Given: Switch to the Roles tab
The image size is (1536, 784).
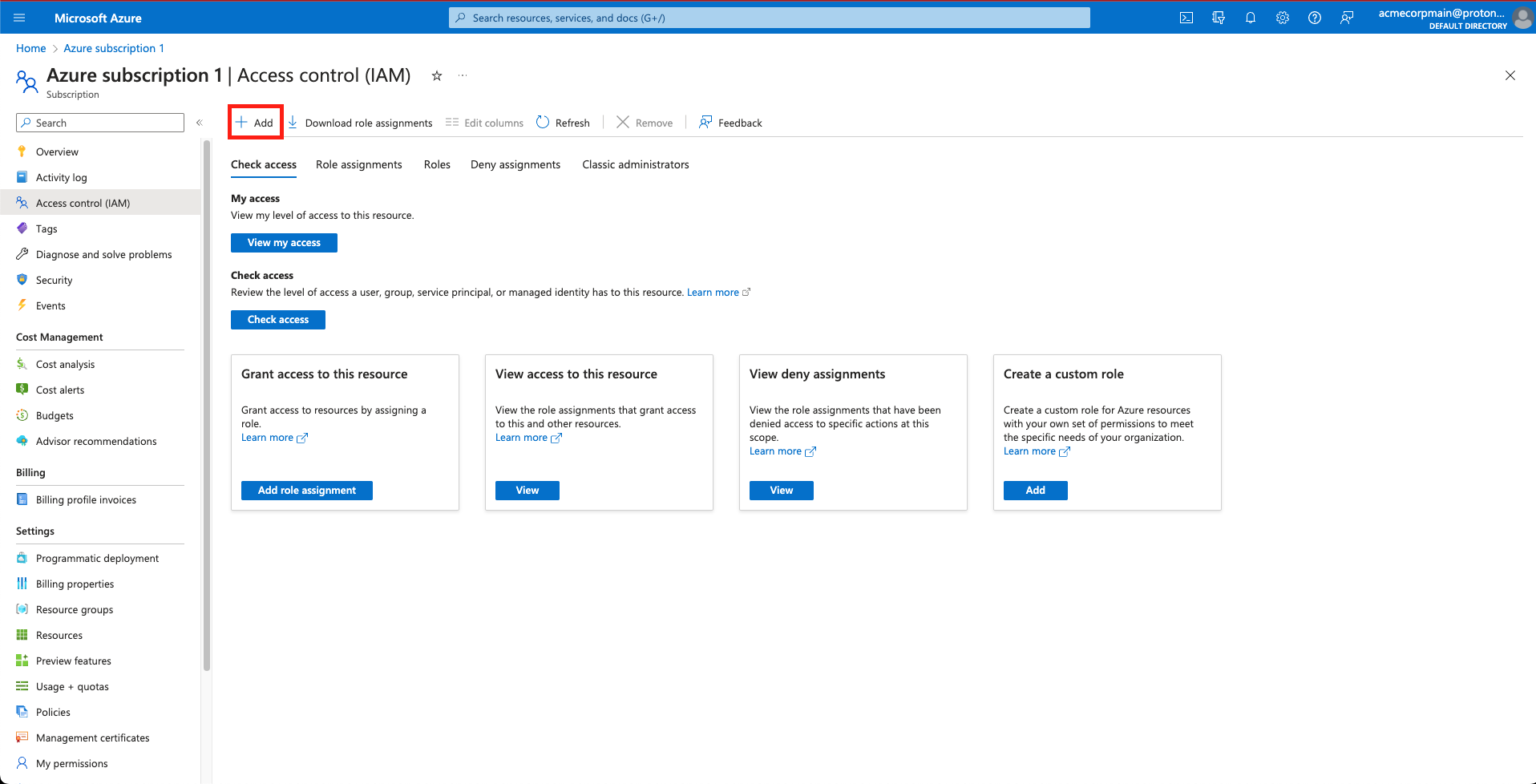Looking at the screenshot, I should 437,164.
